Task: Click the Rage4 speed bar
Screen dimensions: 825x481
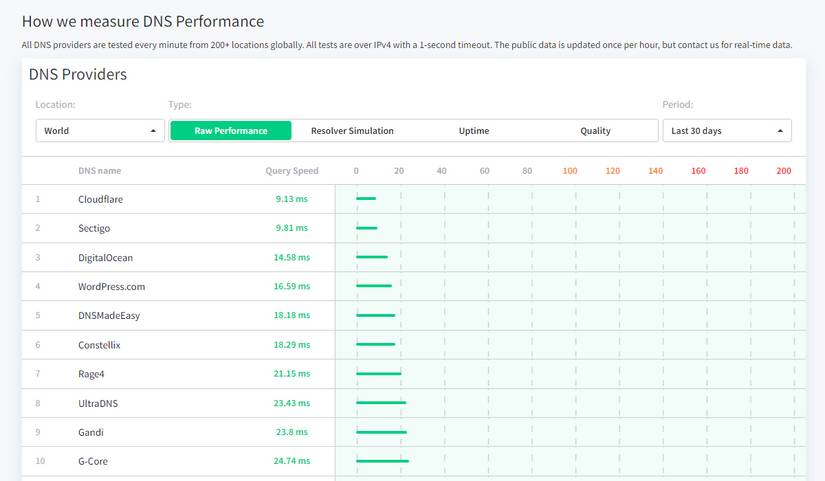Action: [x=379, y=374]
